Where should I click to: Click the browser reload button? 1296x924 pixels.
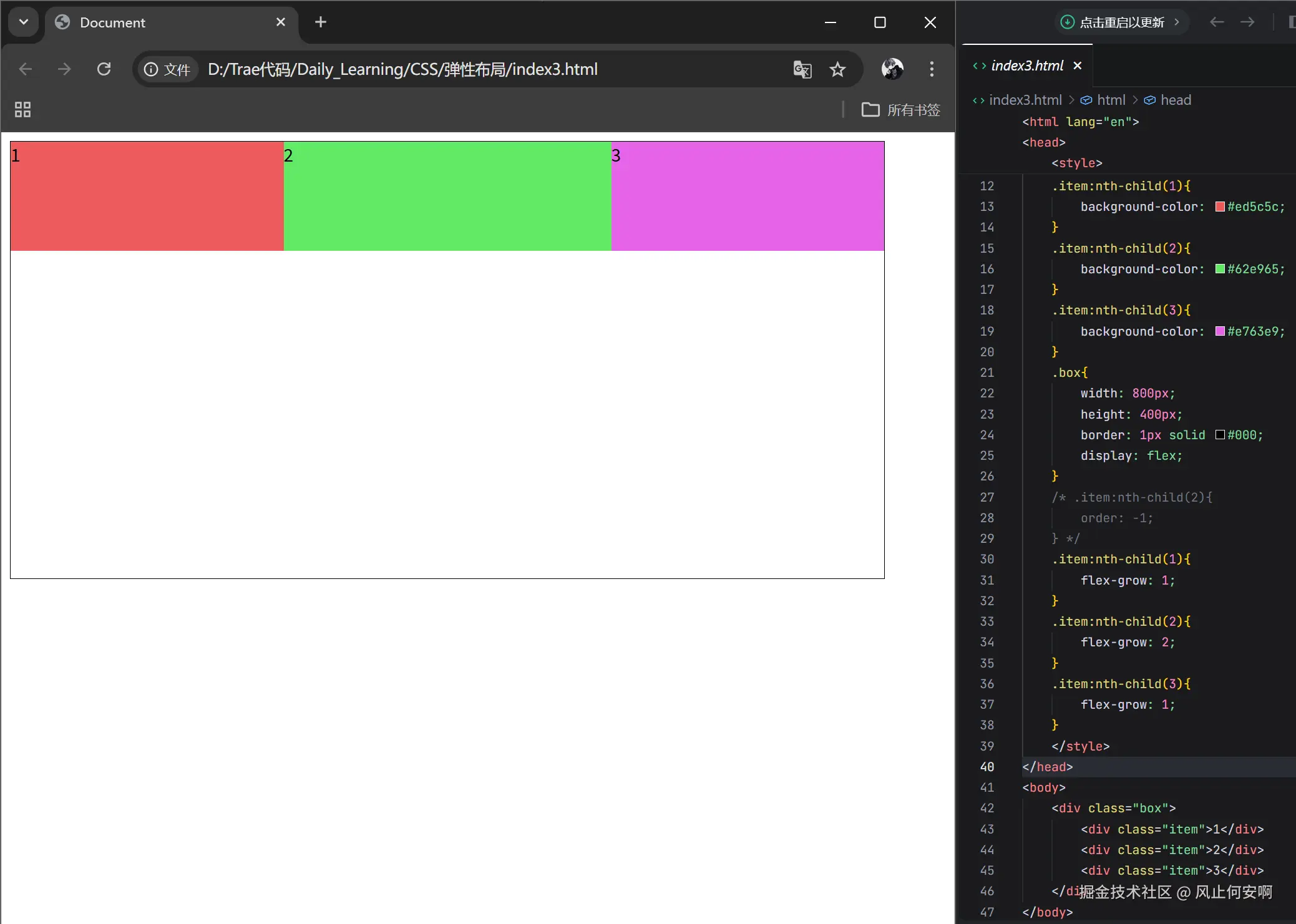pos(104,69)
